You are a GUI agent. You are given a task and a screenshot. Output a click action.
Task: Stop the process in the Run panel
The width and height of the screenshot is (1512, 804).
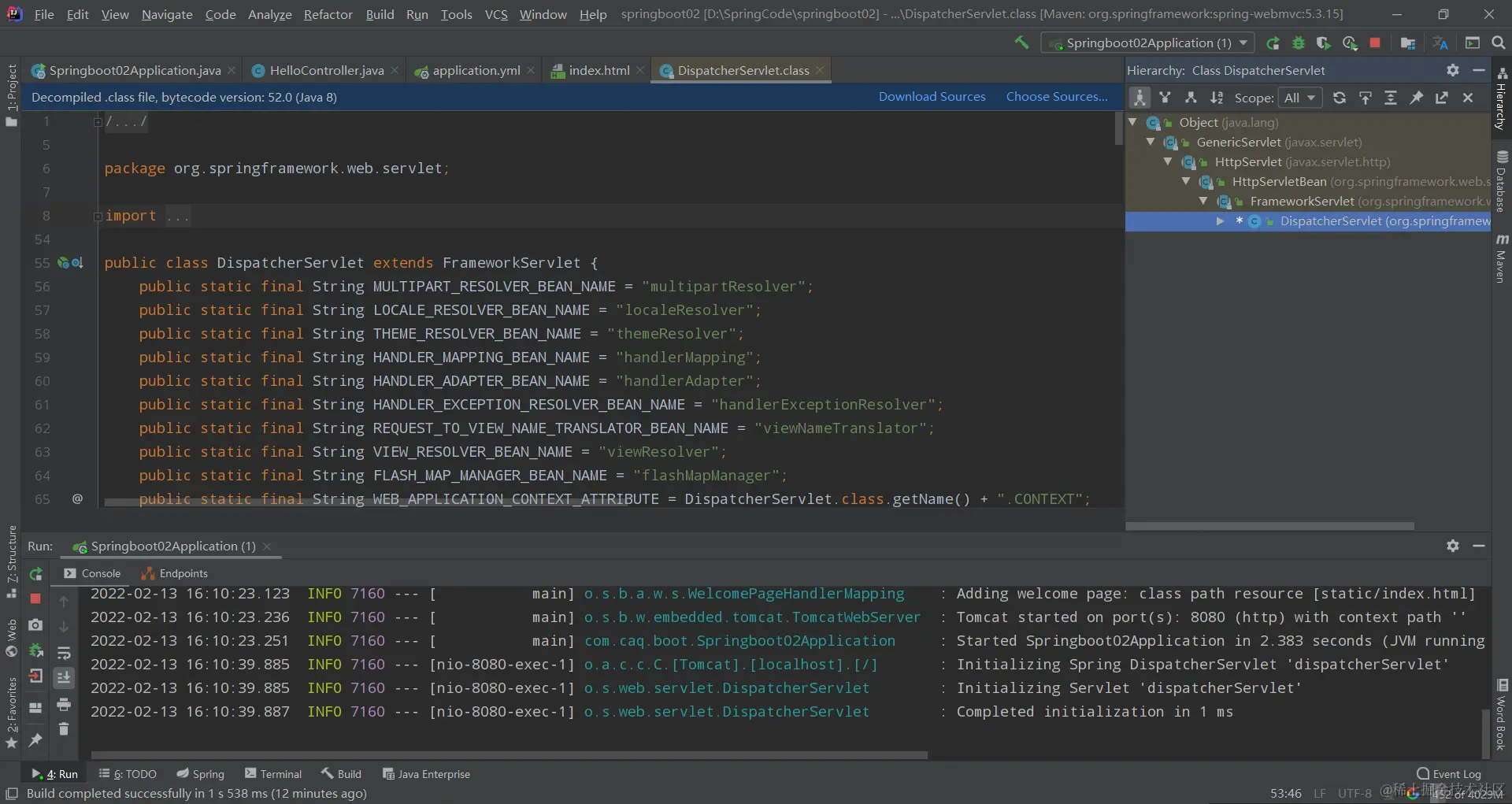point(35,599)
